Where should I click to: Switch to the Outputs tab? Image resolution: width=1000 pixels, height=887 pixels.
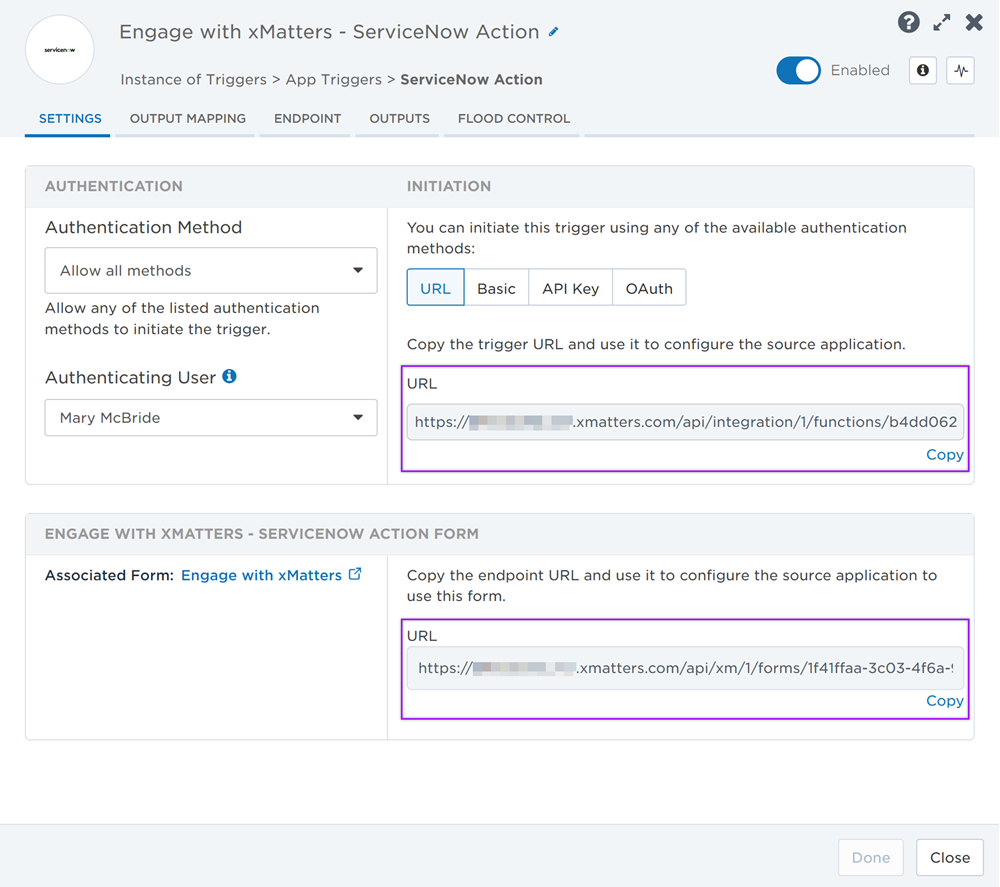(399, 119)
